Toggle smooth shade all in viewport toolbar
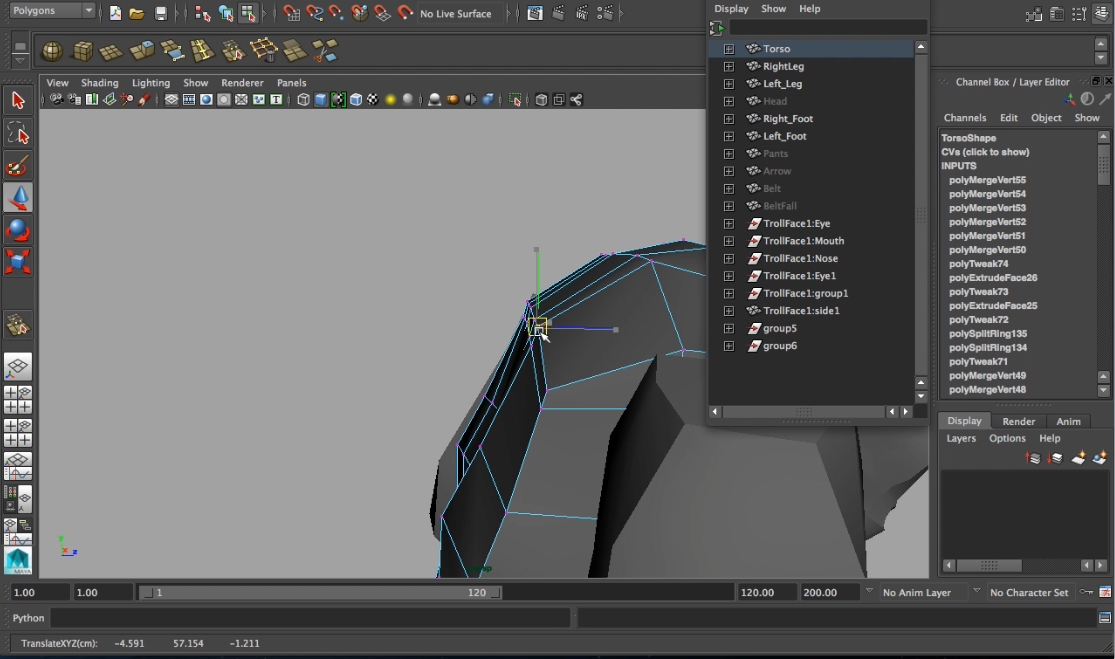The width and height of the screenshot is (1115, 659). pos(320,100)
